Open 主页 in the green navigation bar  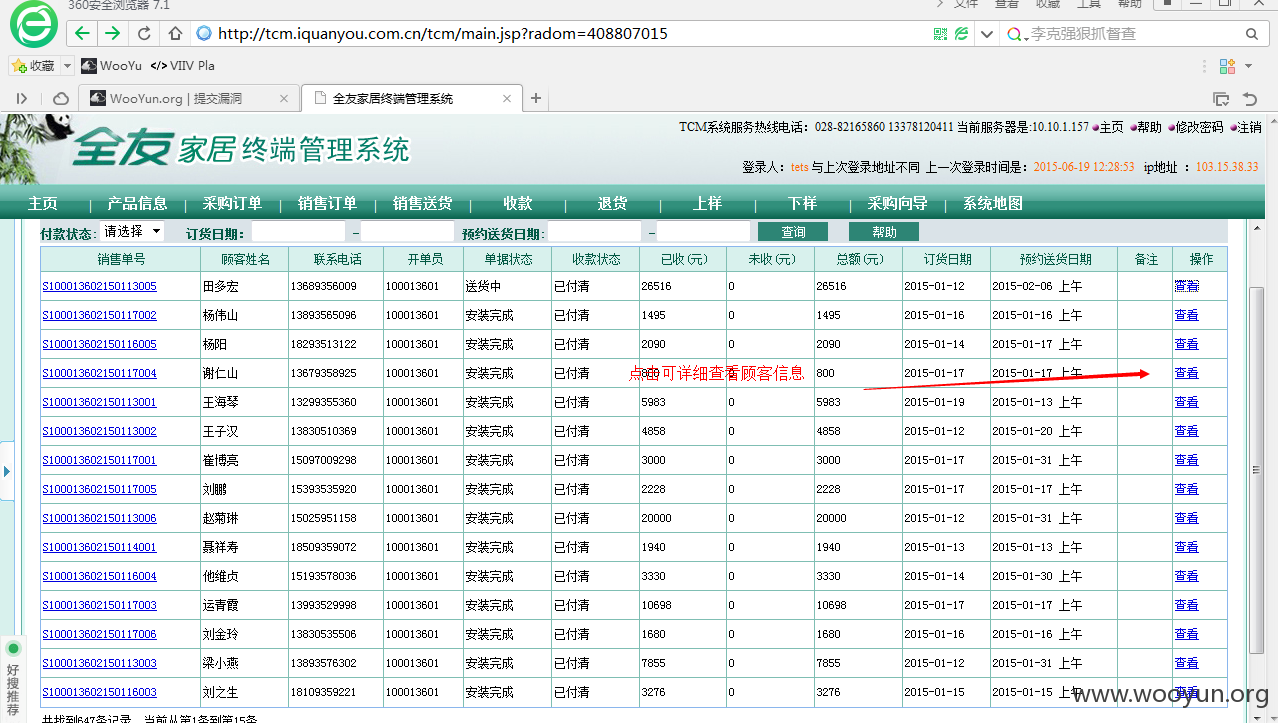coord(43,203)
